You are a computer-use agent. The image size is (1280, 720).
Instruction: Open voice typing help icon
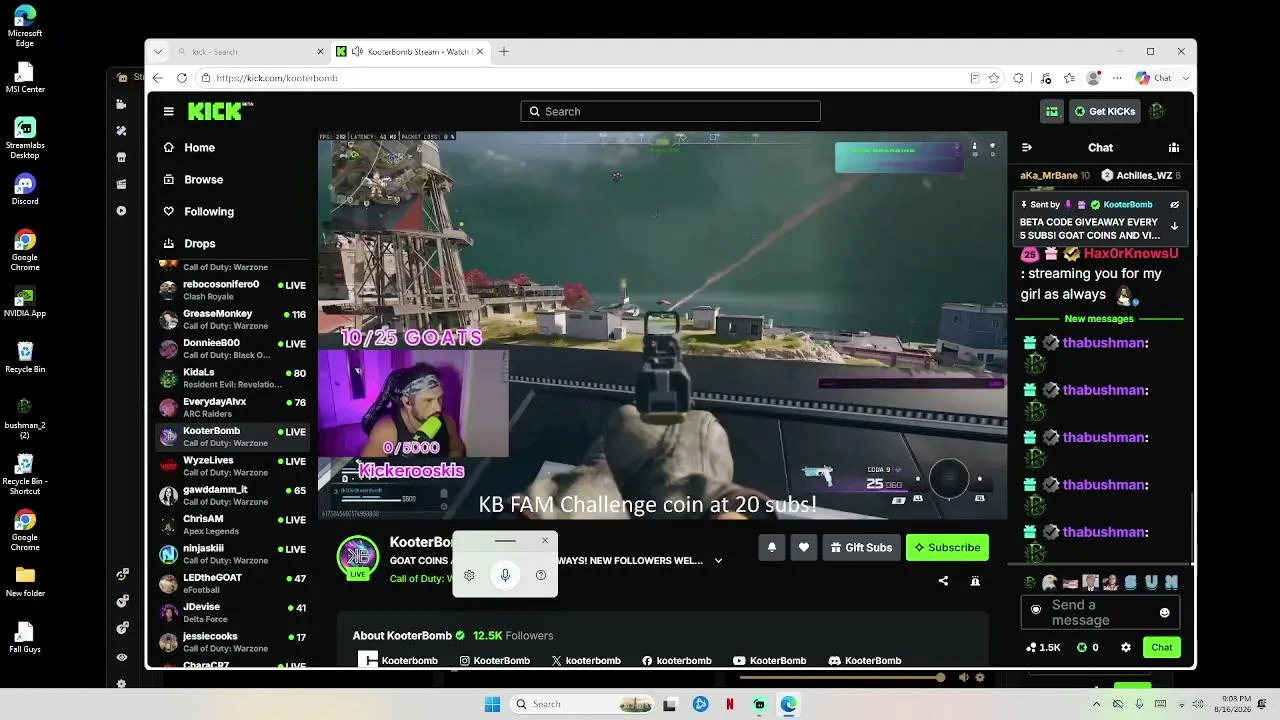(x=541, y=575)
